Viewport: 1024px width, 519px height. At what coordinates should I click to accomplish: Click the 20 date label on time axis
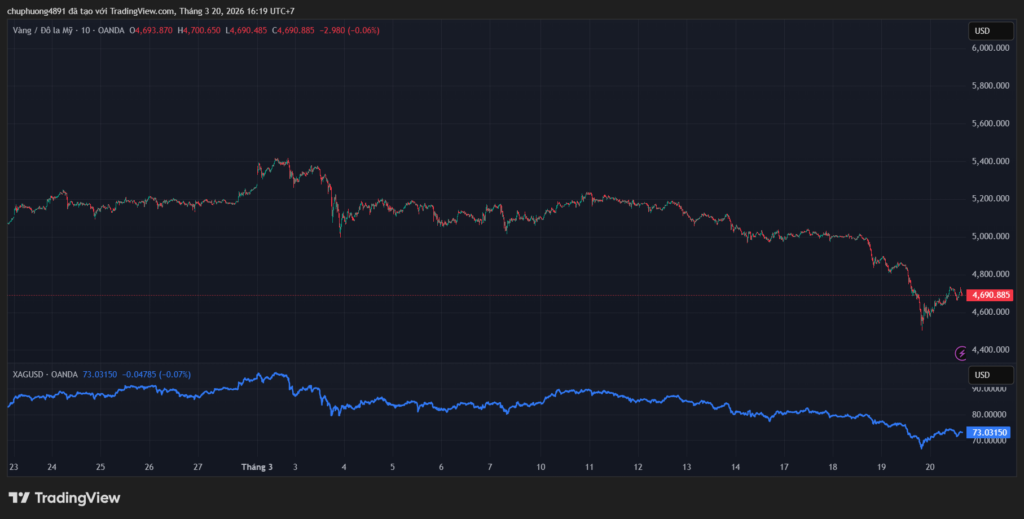click(929, 467)
